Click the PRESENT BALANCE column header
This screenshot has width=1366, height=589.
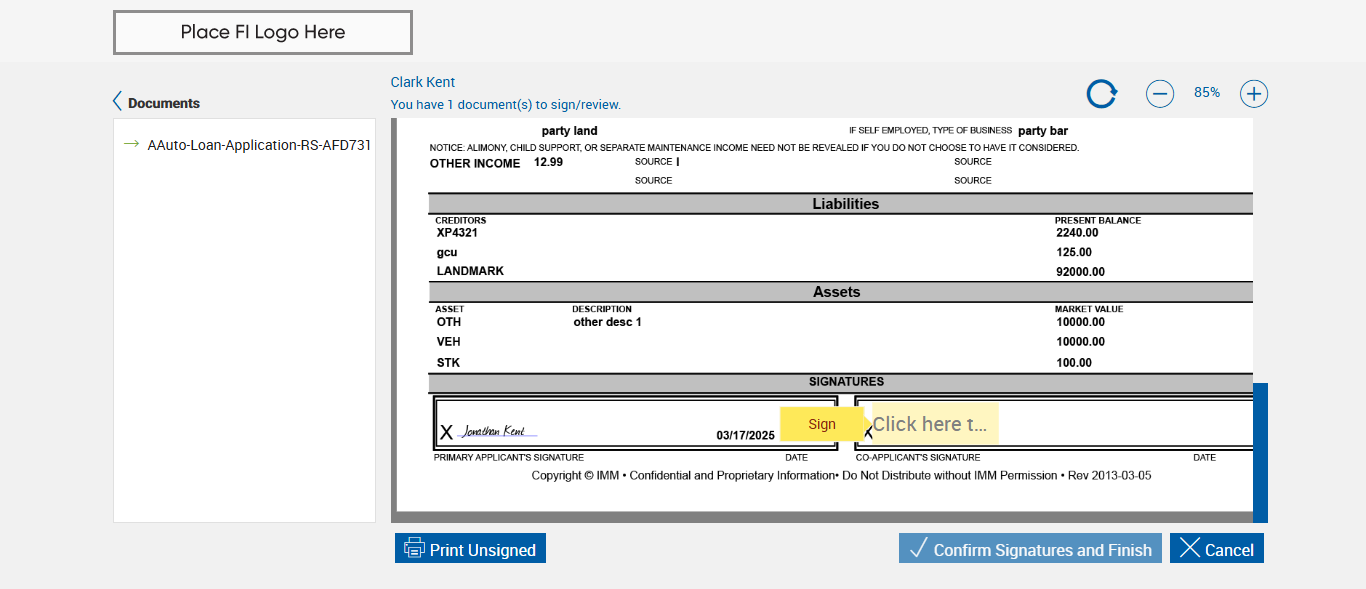coord(1097,220)
